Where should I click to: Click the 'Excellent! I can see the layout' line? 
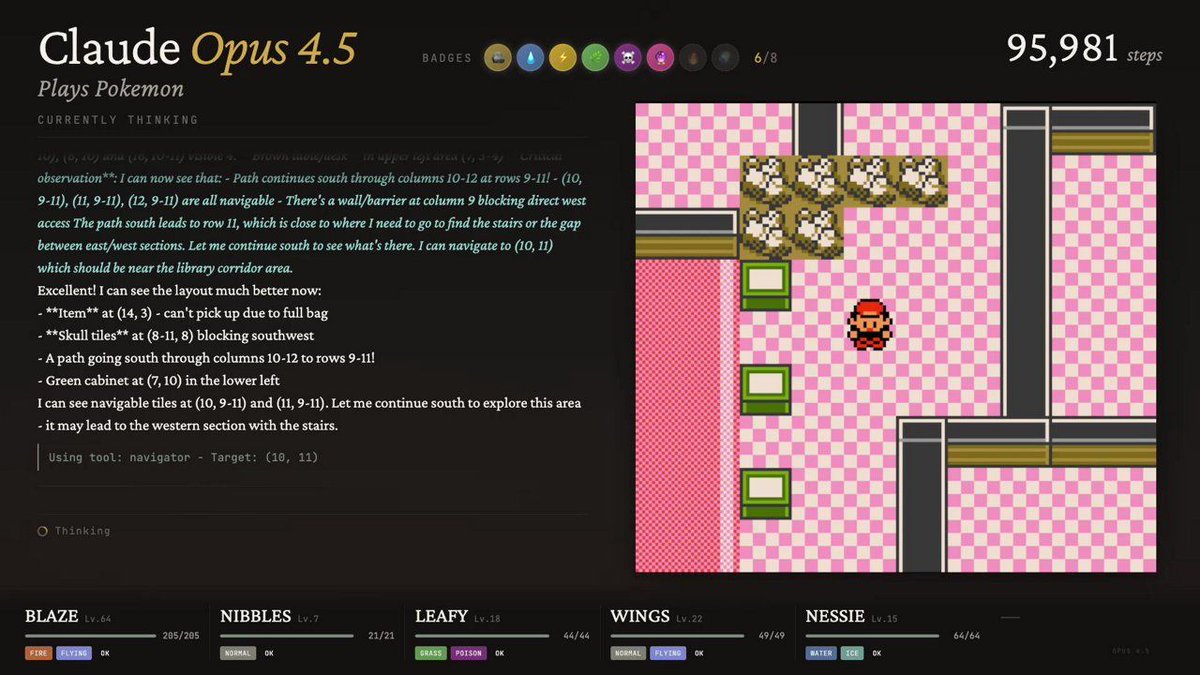(x=180, y=291)
